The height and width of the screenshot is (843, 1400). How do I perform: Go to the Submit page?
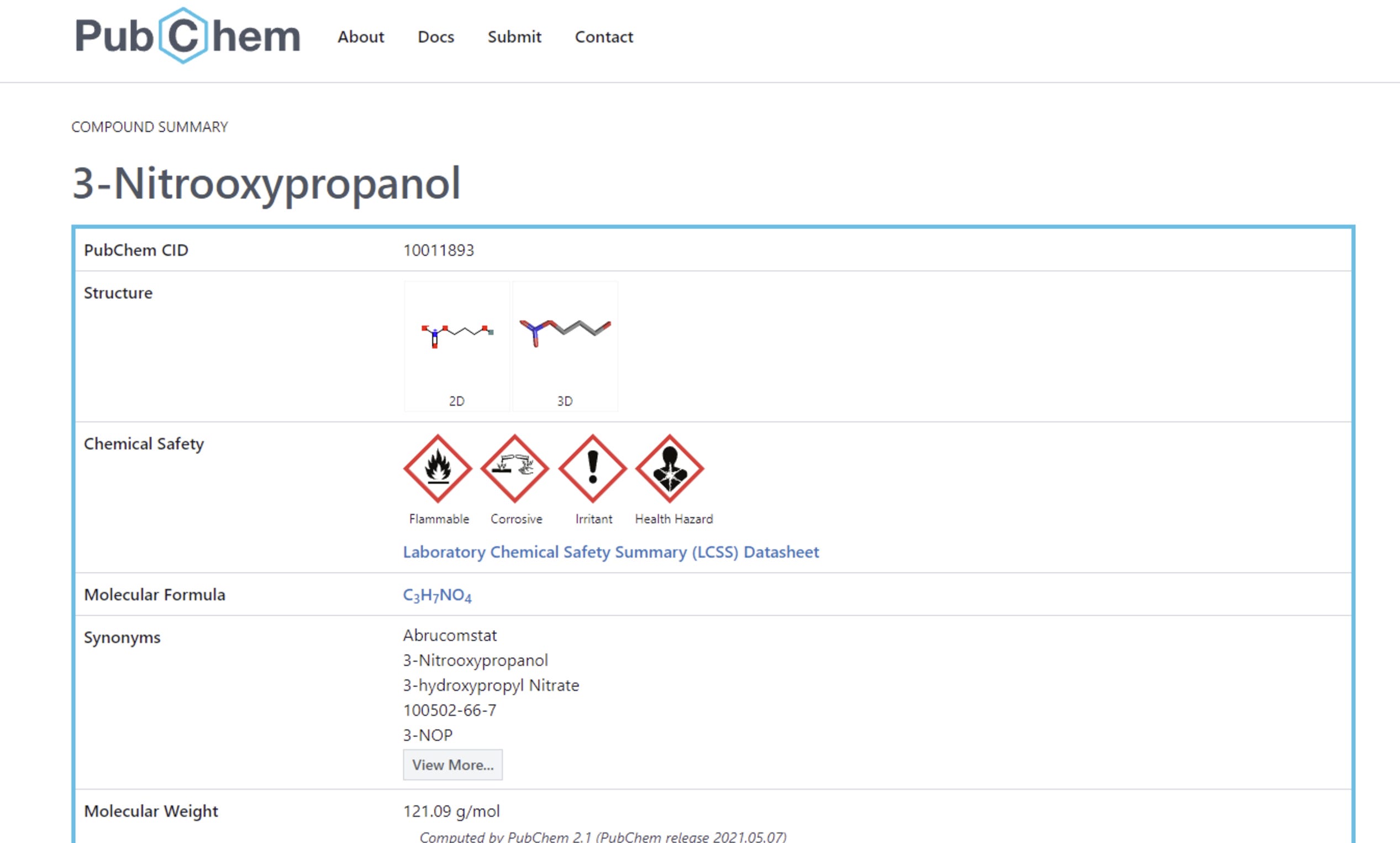tap(514, 37)
